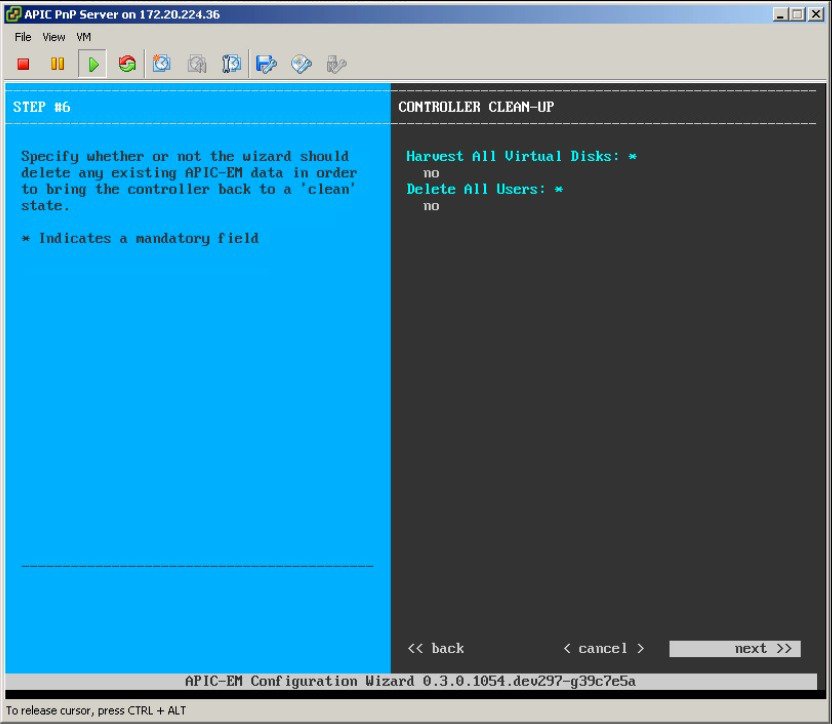Minimize the APIC PnP Server window

(x=779, y=14)
